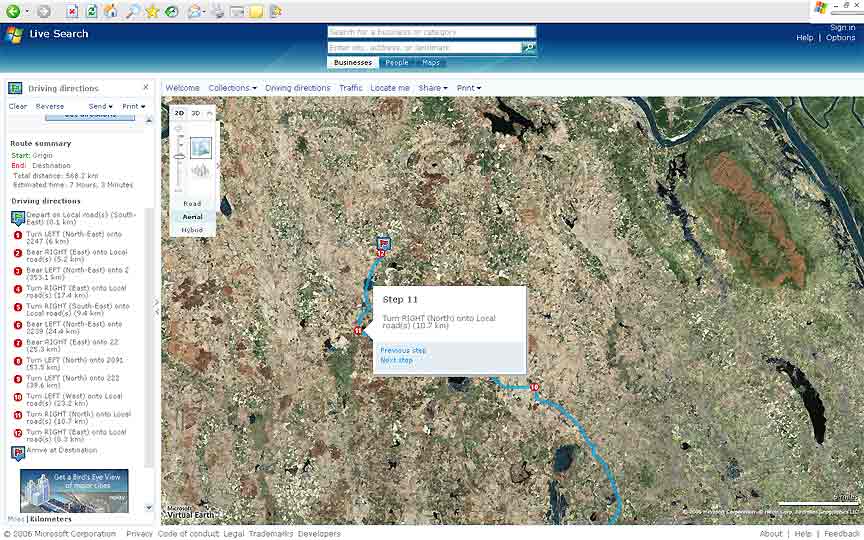Click the destination flag pin on map
This screenshot has height=540, width=864.
coord(384,244)
